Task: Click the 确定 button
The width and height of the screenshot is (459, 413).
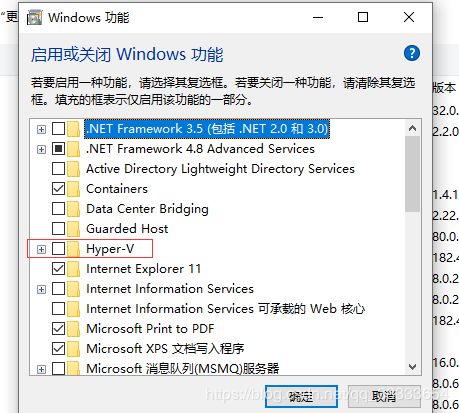Action: tap(301, 396)
